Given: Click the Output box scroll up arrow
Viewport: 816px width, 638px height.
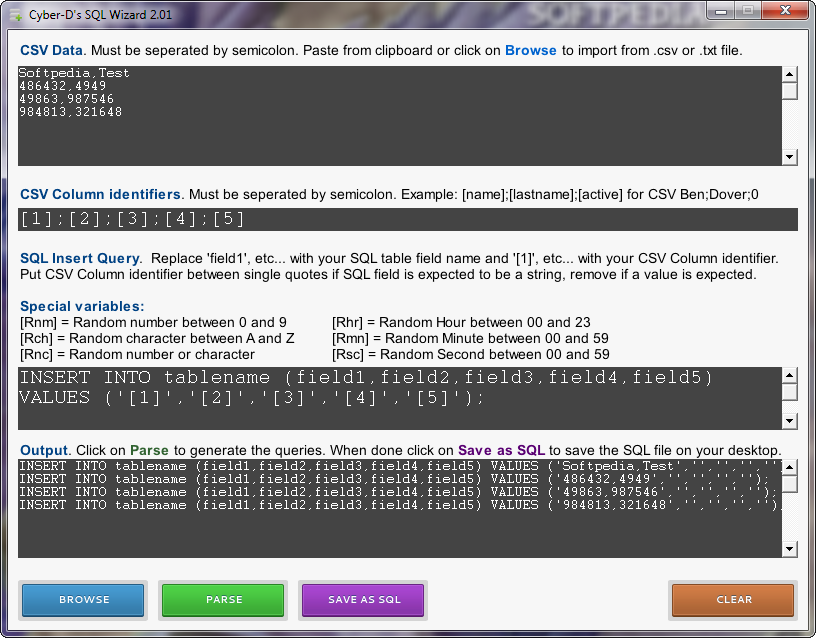Looking at the screenshot, I should [789, 467].
